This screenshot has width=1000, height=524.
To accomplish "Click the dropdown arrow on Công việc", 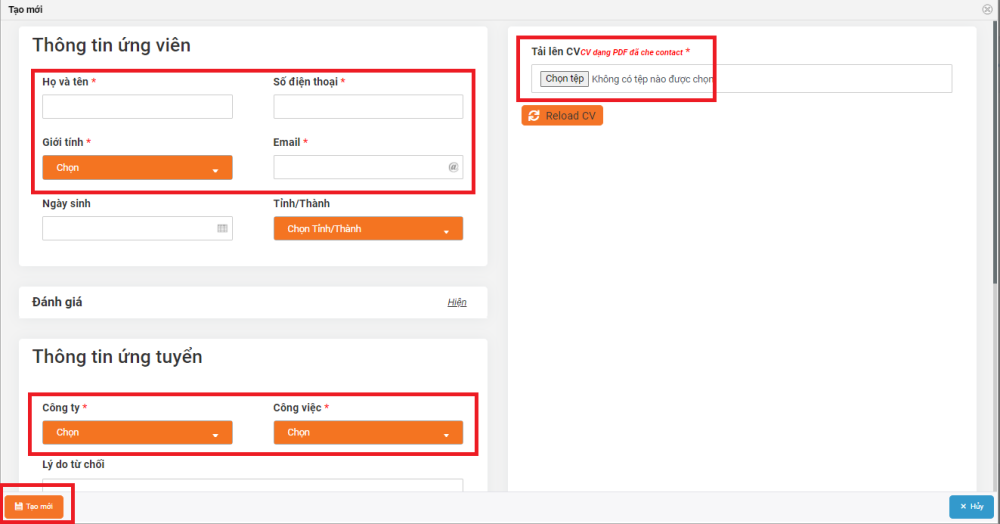I will click(446, 434).
